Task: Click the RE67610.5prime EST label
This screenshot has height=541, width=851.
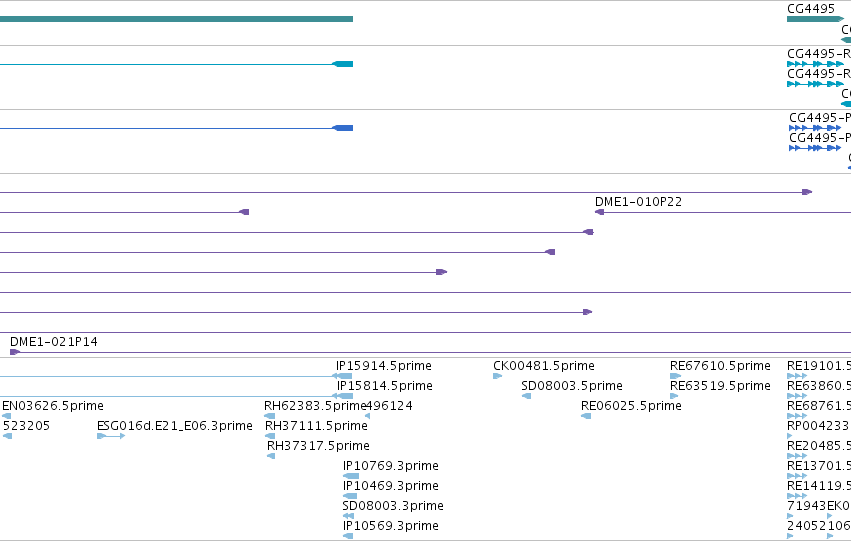Action: (720, 366)
